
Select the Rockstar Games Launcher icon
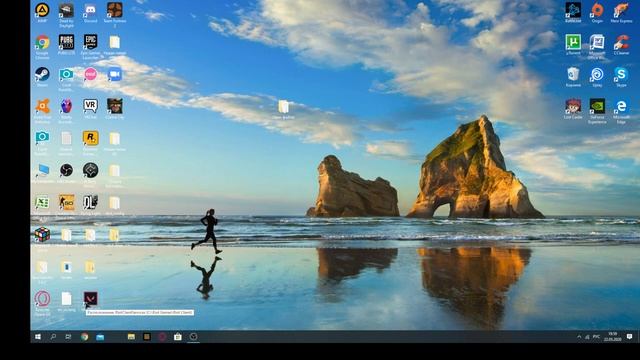(x=90, y=138)
